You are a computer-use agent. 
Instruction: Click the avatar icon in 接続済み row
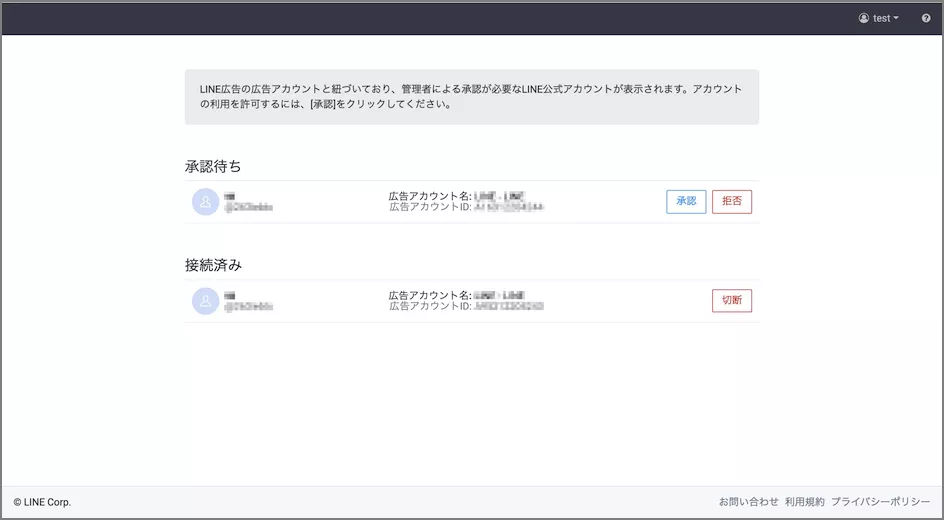pos(205,301)
